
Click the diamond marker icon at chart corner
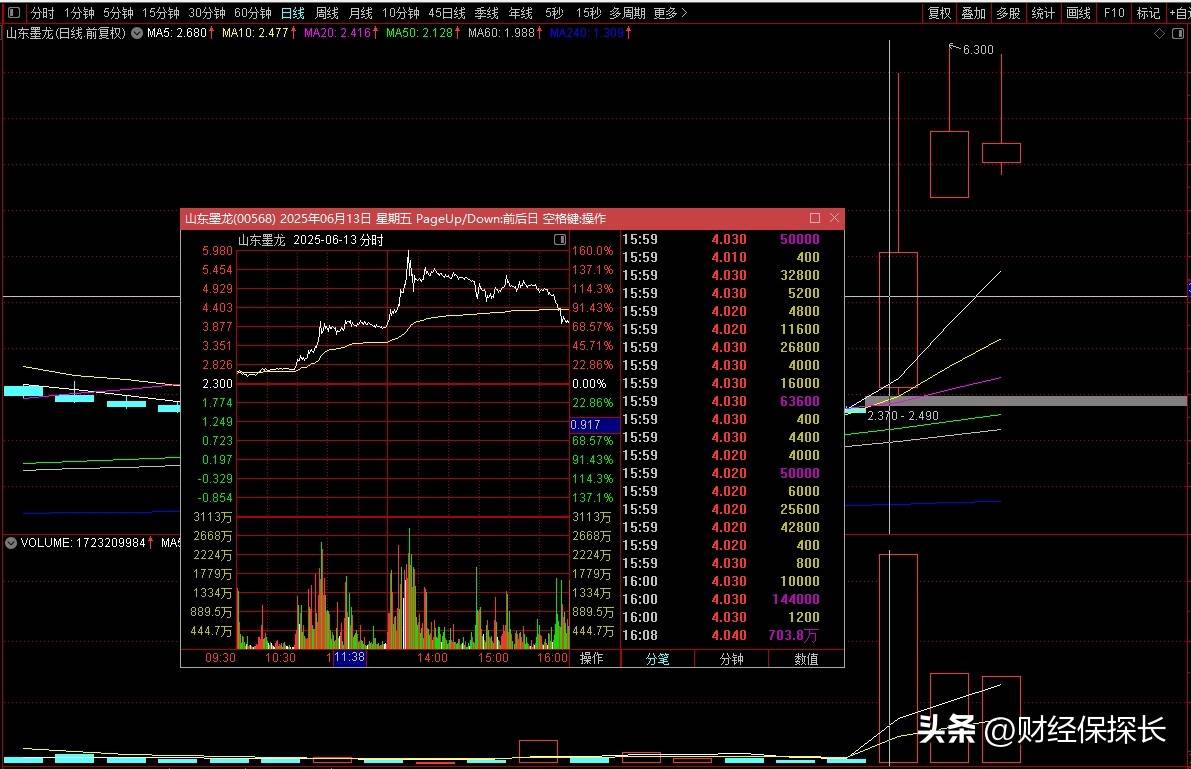click(x=1159, y=33)
